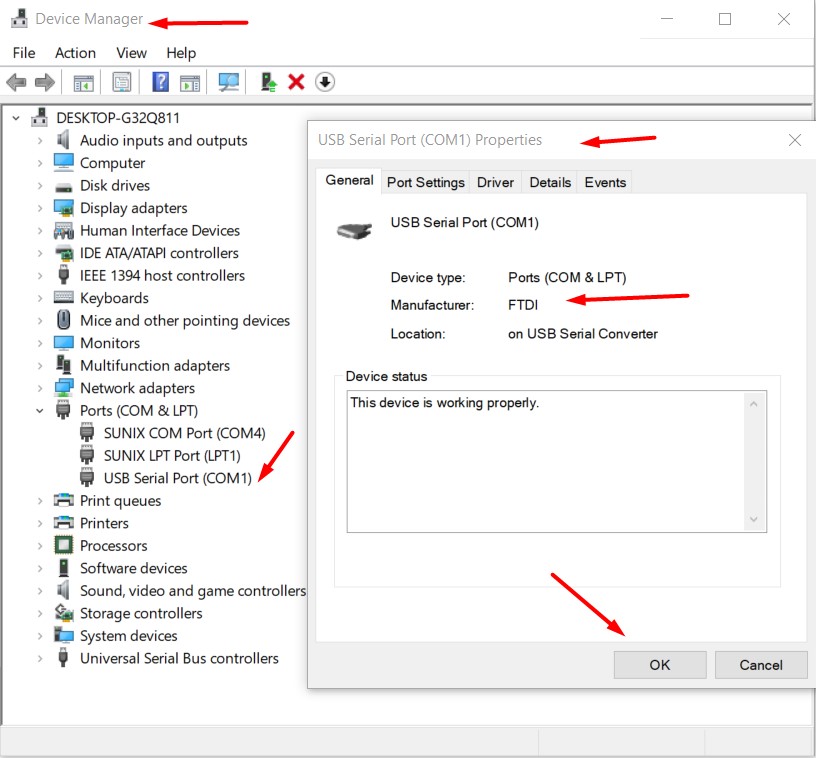Screen dimensions: 816x758
Task: Click the serial connector icon in Properties dialog
Action: [354, 230]
